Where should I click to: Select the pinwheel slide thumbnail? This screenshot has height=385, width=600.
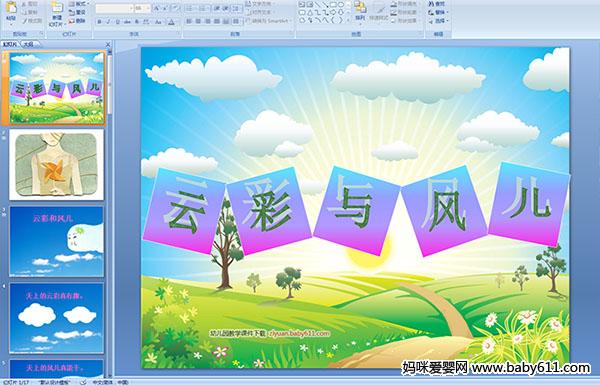57,165
